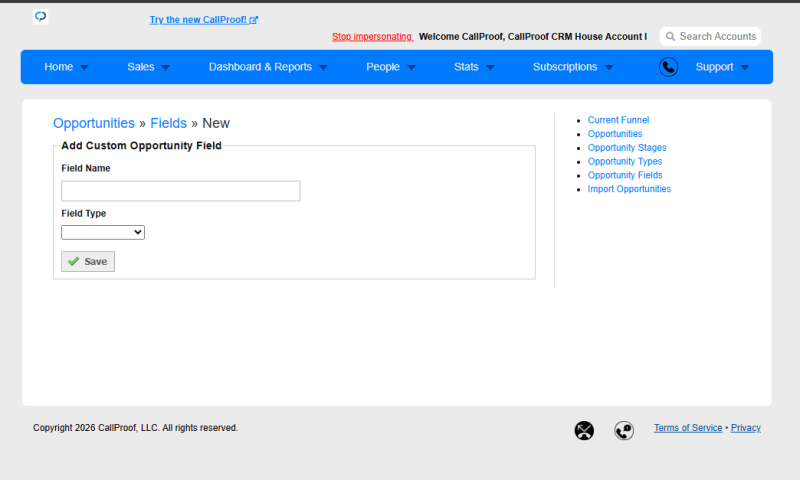This screenshot has width=800, height=480.
Task: Expand the Stats dropdown arrow
Action: [490, 67]
